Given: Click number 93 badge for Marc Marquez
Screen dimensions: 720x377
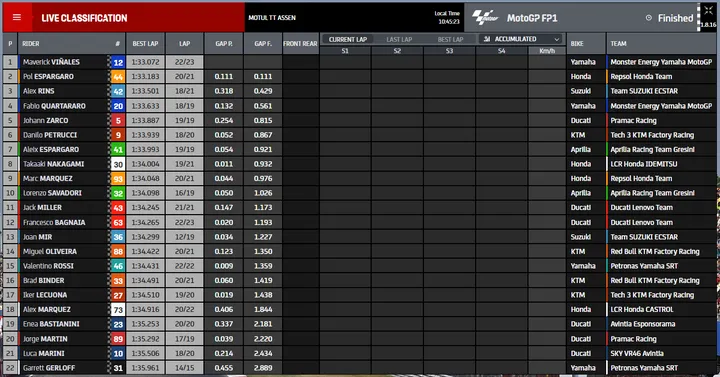Looking at the screenshot, I should 118,179.
